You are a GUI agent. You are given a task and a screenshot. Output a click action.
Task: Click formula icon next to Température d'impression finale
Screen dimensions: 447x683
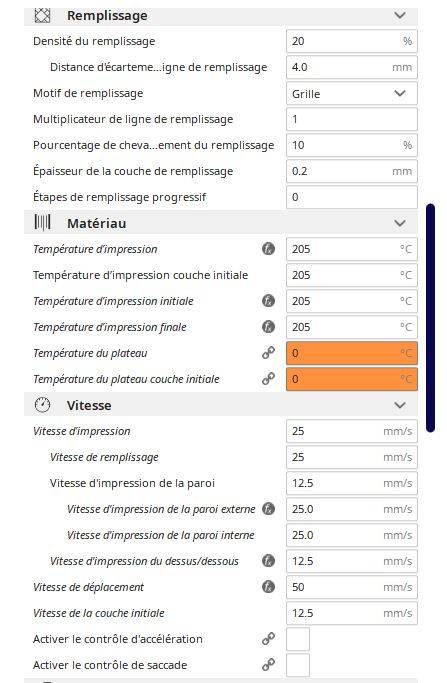[268, 327]
